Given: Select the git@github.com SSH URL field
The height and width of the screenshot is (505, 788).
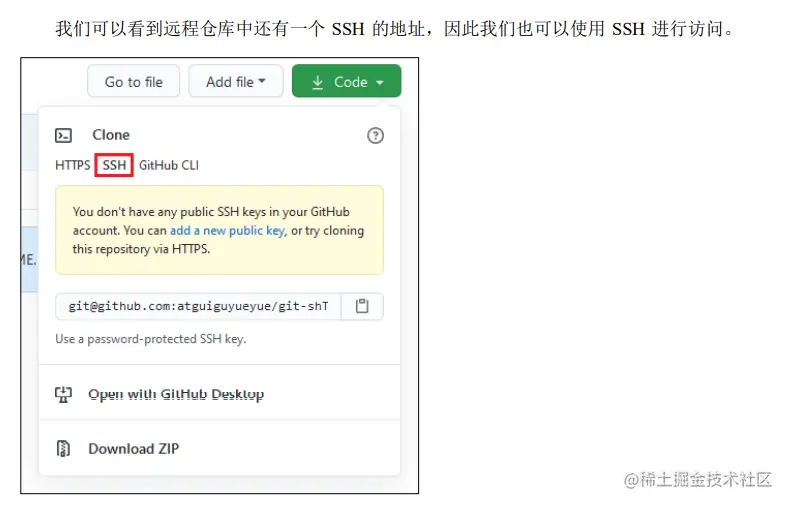Looking at the screenshot, I should tap(198, 307).
